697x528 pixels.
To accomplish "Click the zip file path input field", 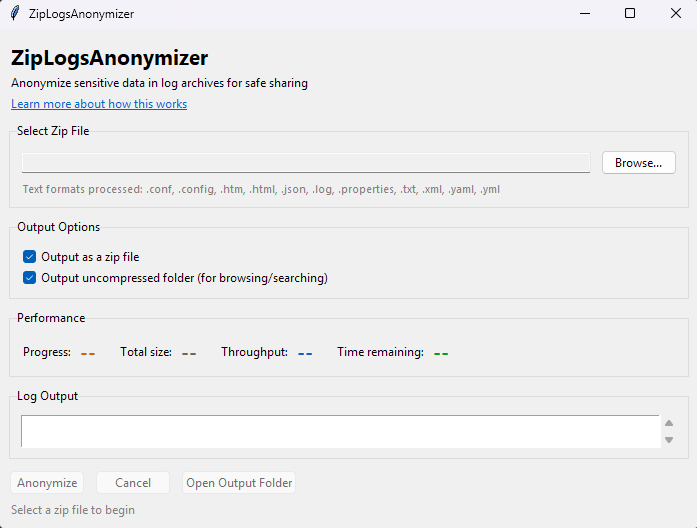I will (x=306, y=163).
